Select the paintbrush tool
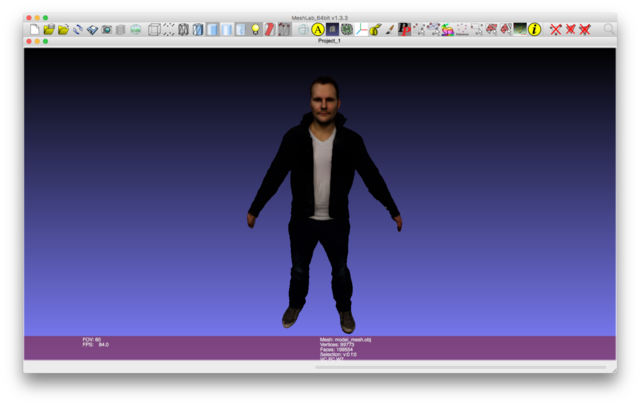The height and width of the screenshot is (406, 640). pyautogui.click(x=390, y=29)
